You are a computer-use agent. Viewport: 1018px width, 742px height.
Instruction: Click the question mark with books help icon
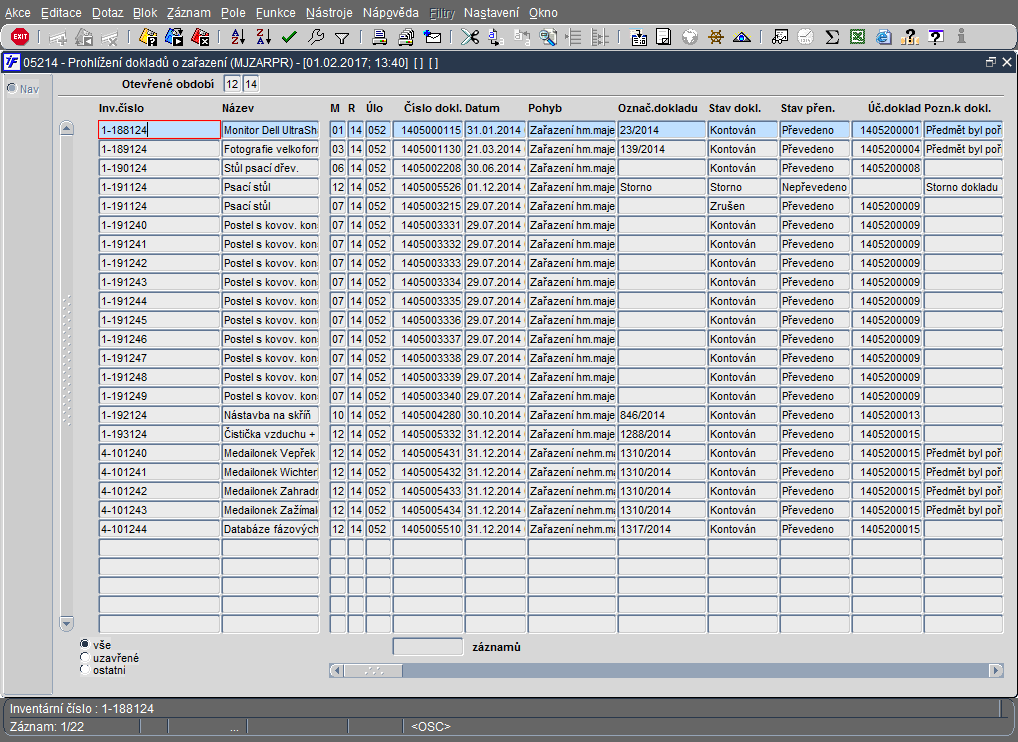click(910, 37)
